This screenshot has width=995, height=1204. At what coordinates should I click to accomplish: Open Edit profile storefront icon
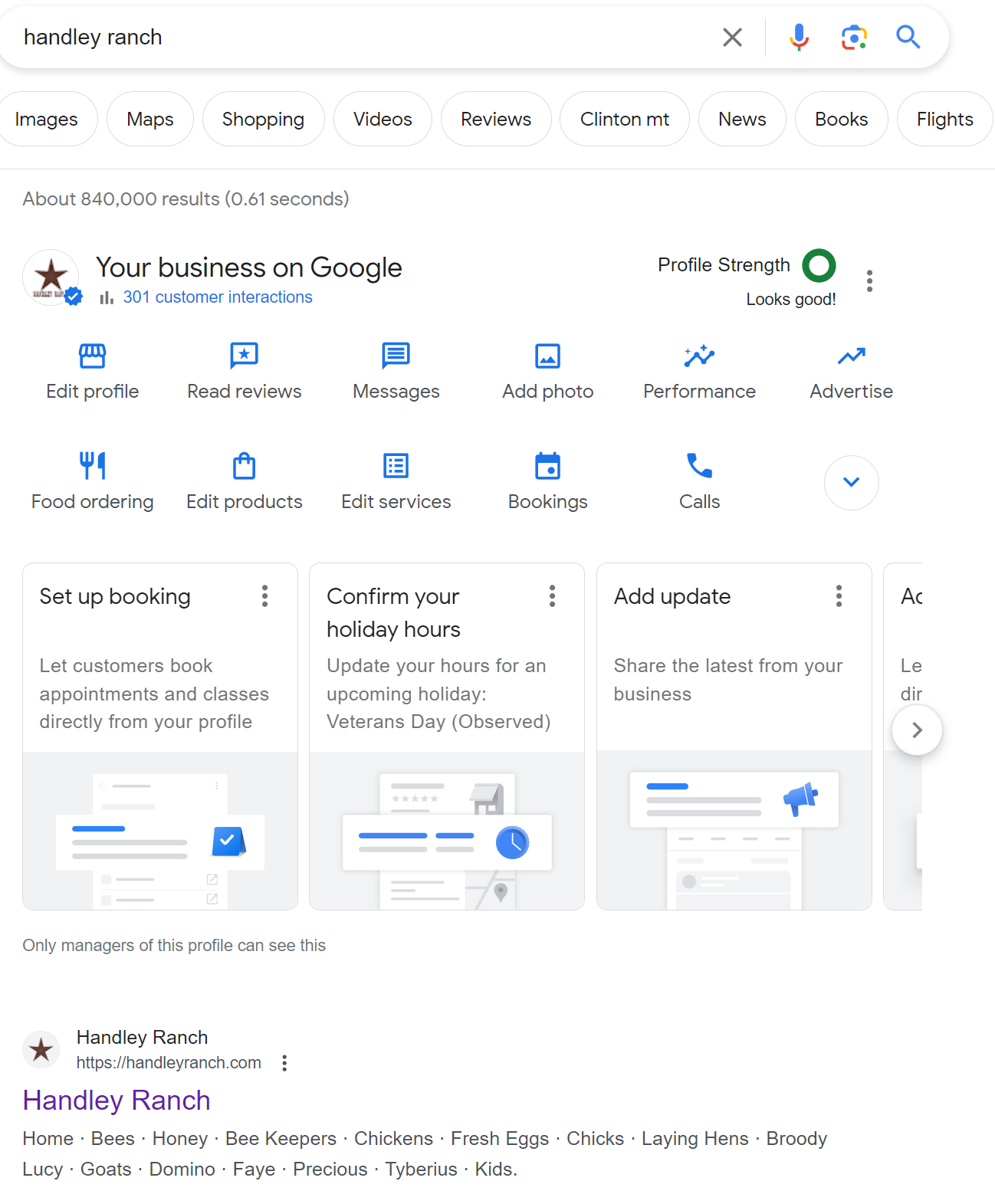pyautogui.click(x=93, y=356)
